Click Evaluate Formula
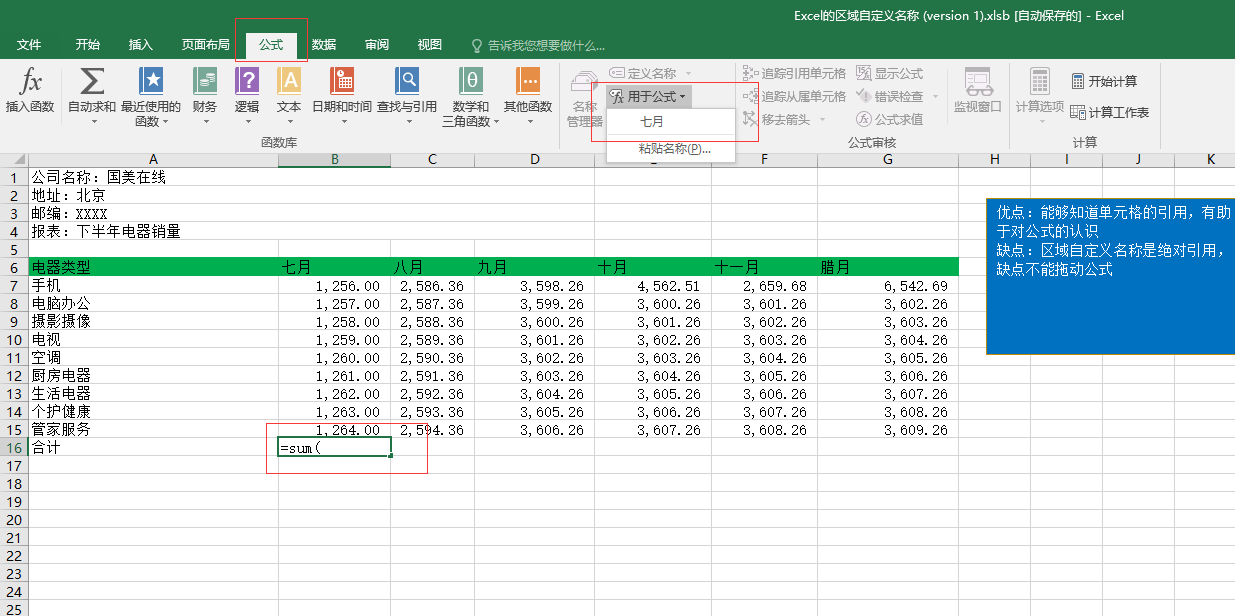This screenshot has width=1235, height=616. coord(890,119)
